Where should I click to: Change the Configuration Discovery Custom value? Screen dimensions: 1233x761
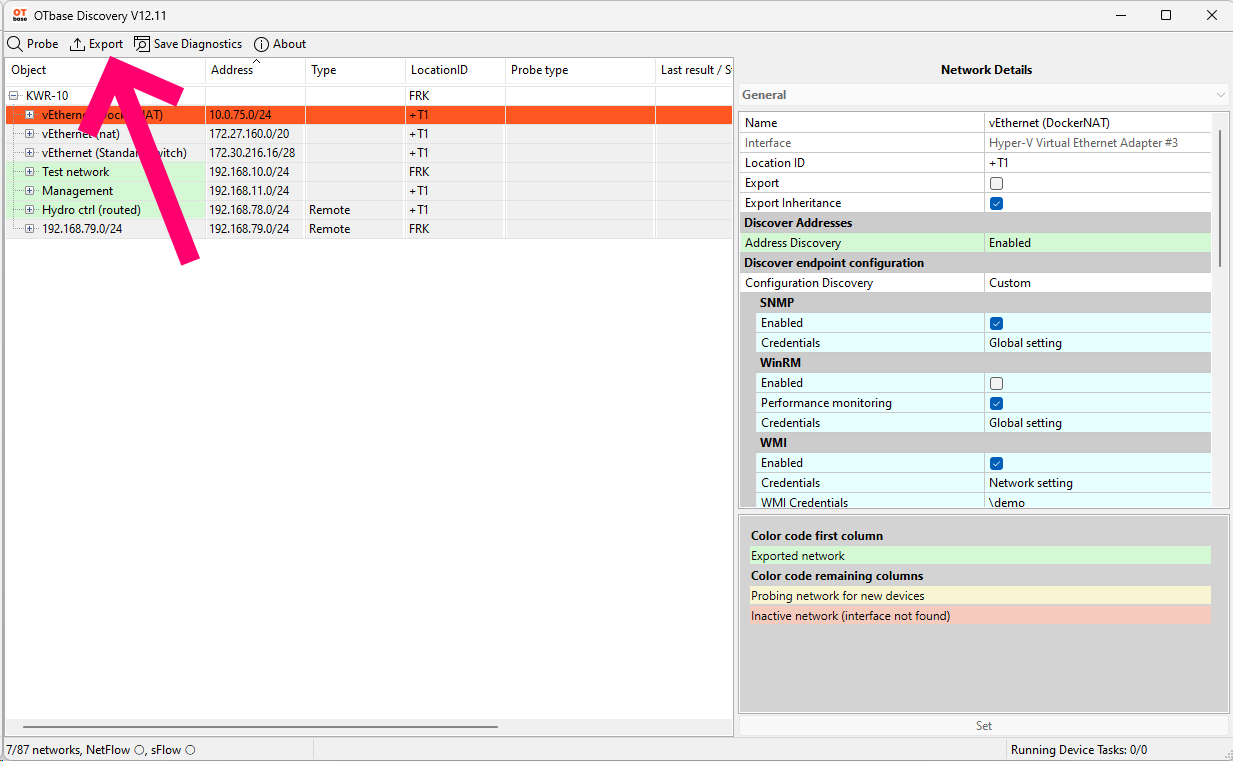click(x=1098, y=283)
